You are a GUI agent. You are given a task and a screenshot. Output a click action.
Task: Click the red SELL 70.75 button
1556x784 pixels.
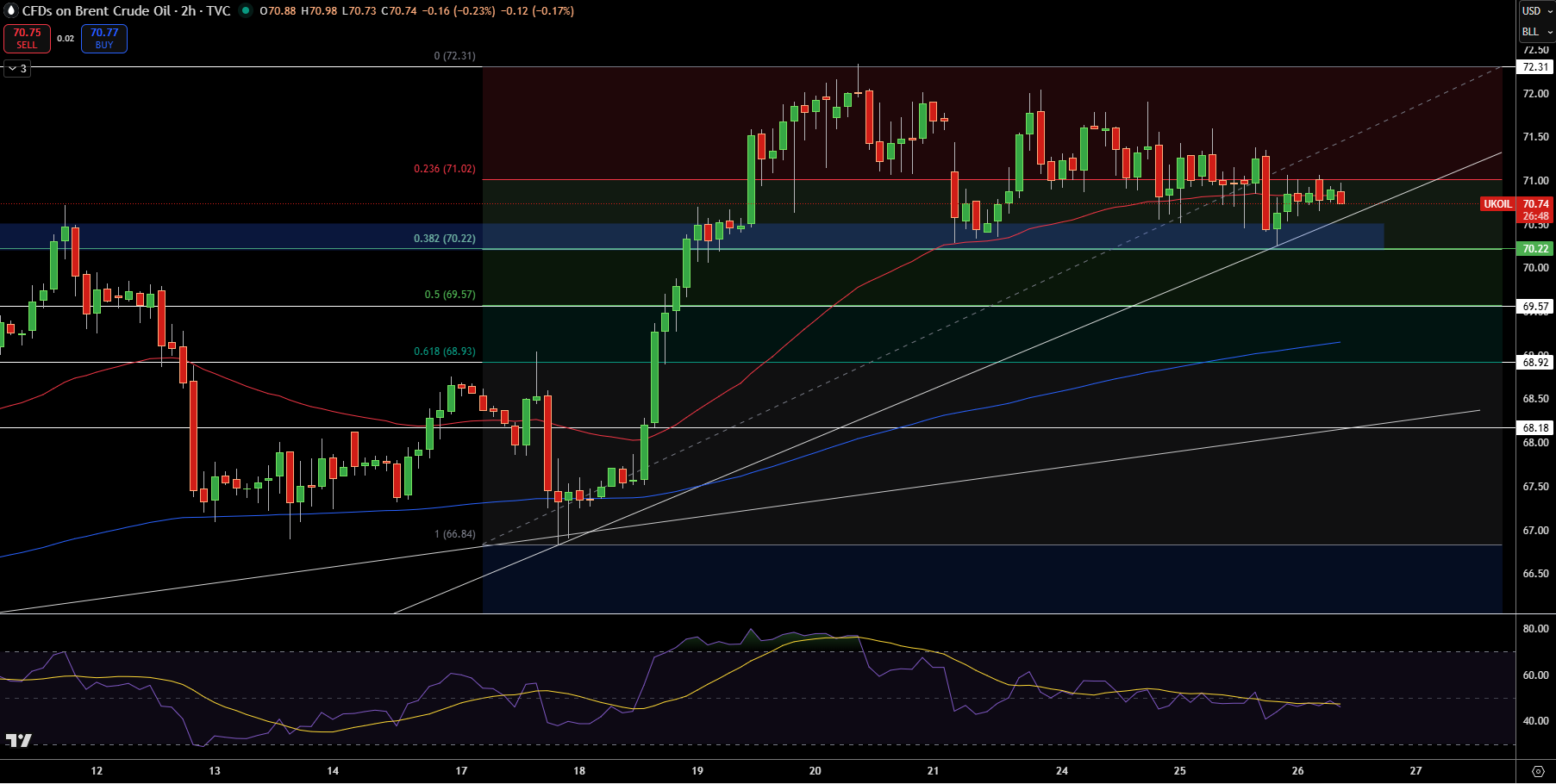point(27,39)
